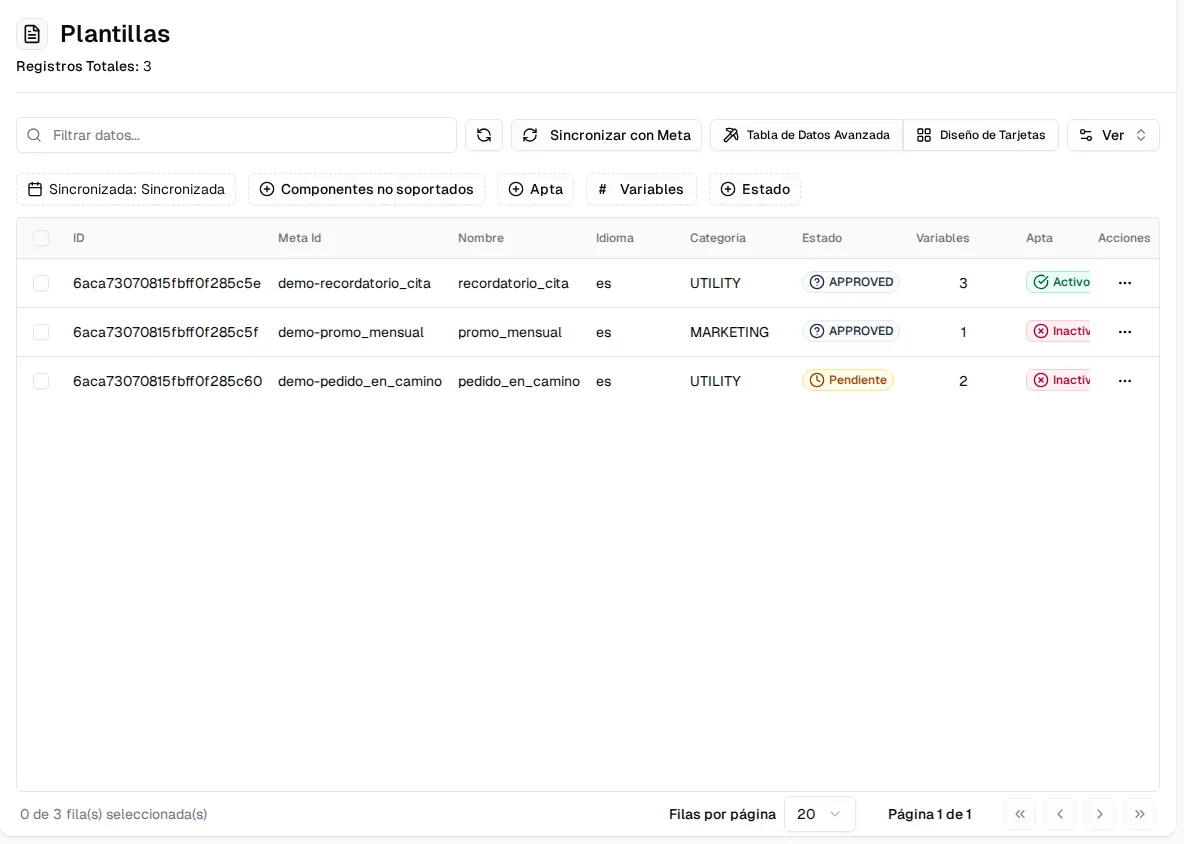
Task: Switch to Diseño de Tarjetas view
Action: click(x=981, y=135)
